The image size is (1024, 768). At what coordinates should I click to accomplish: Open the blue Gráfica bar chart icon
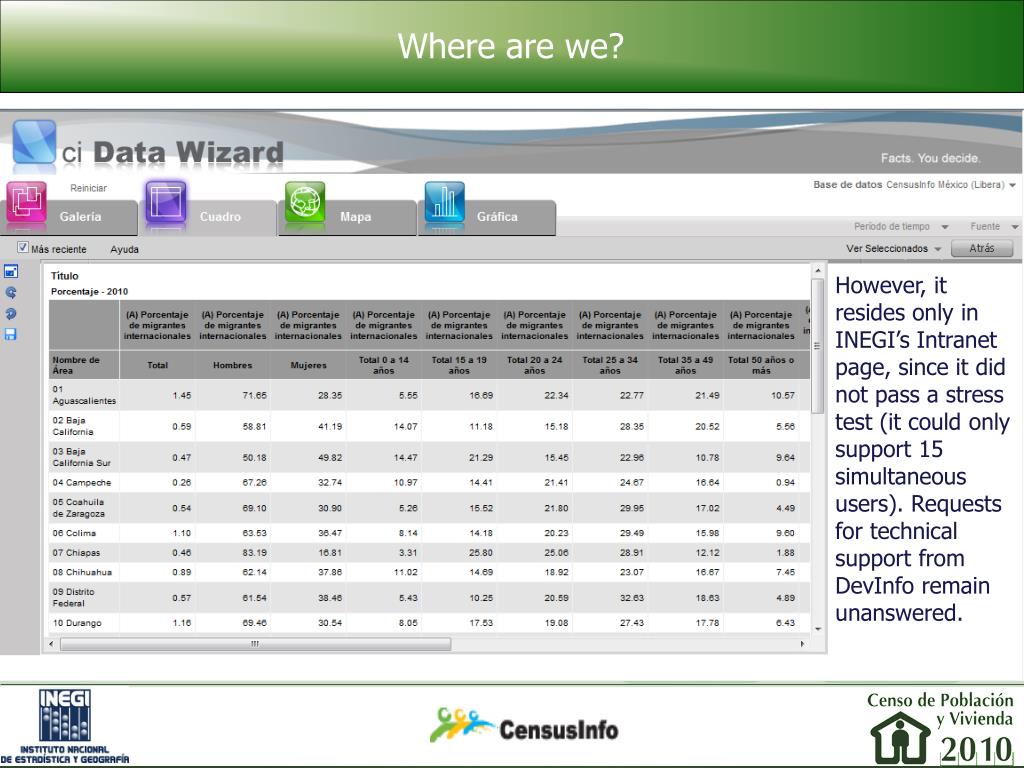click(445, 202)
